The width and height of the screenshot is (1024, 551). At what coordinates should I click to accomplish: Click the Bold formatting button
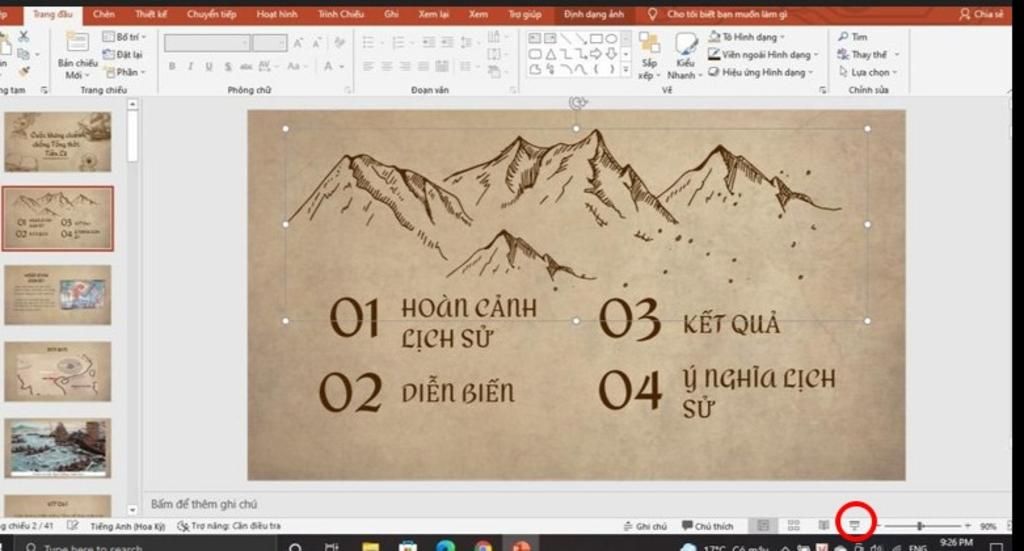[x=172, y=66]
